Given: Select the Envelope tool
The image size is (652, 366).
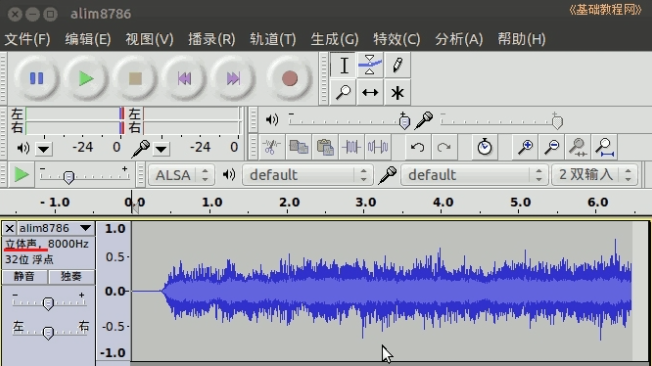Looking at the screenshot, I should pos(370,65).
